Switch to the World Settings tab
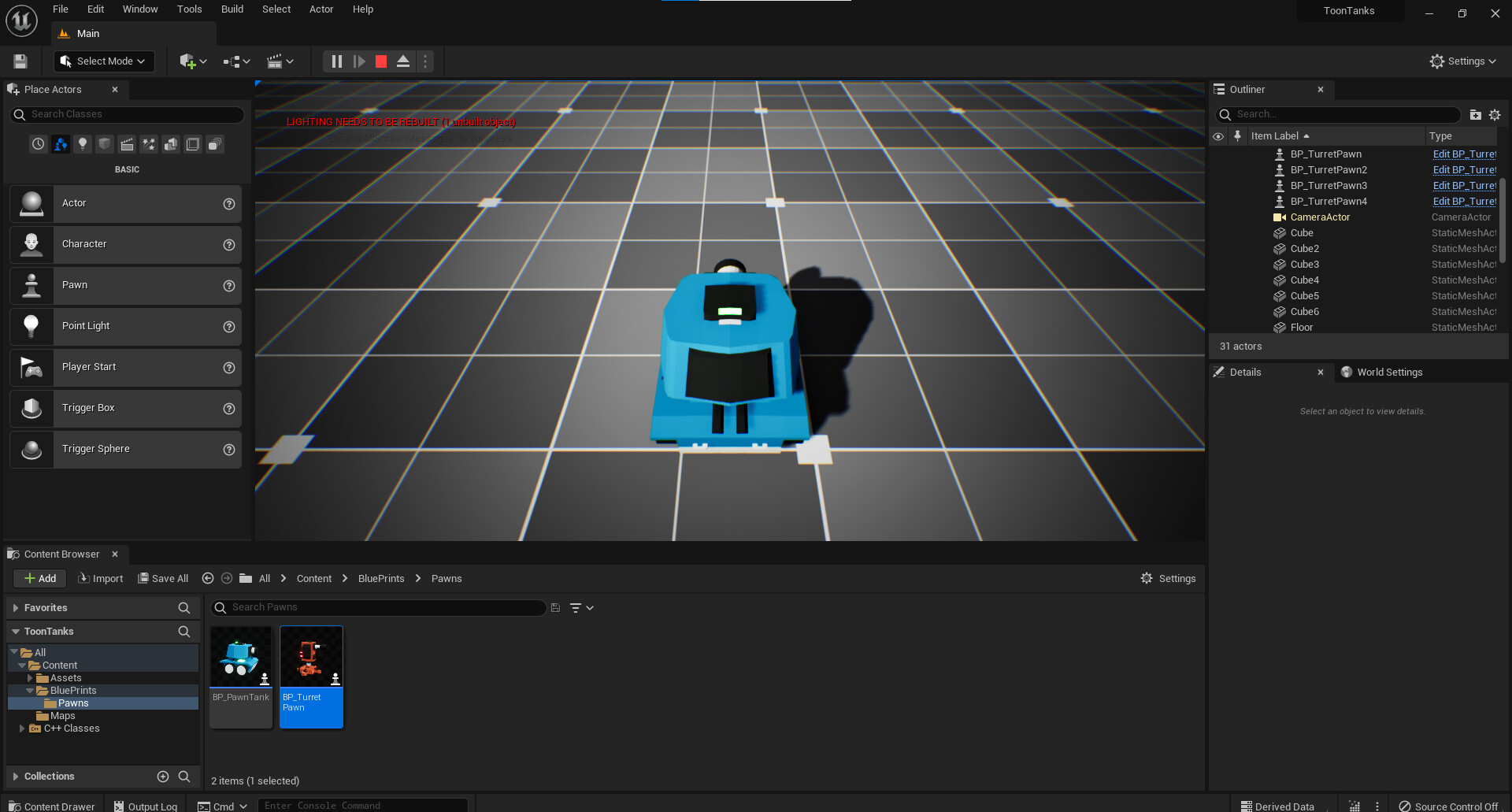1512x812 pixels. point(1389,373)
